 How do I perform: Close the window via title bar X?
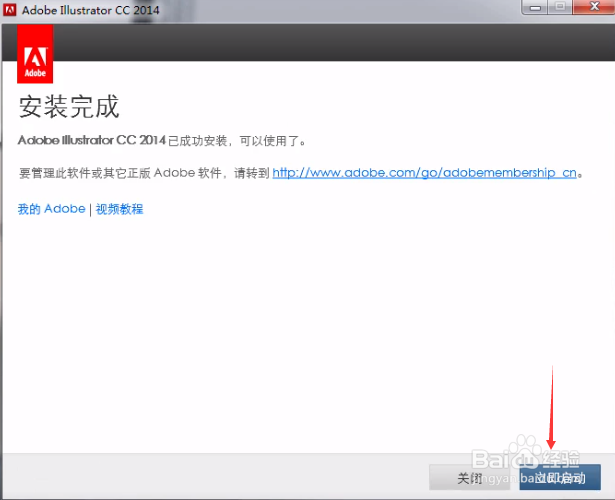[x=594, y=7]
